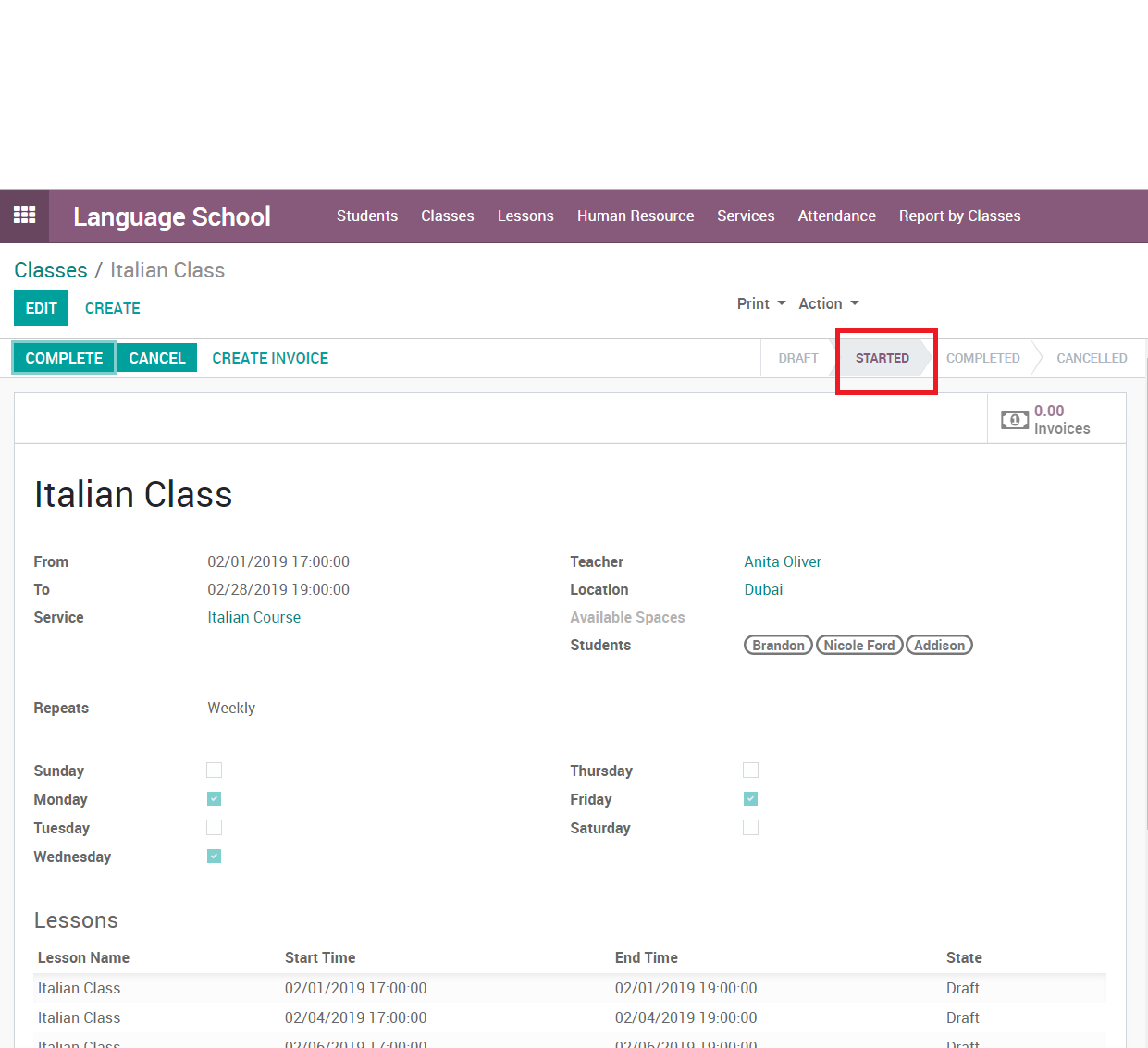
Task: Open the Students menu
Action: click(x=366, y=216)
